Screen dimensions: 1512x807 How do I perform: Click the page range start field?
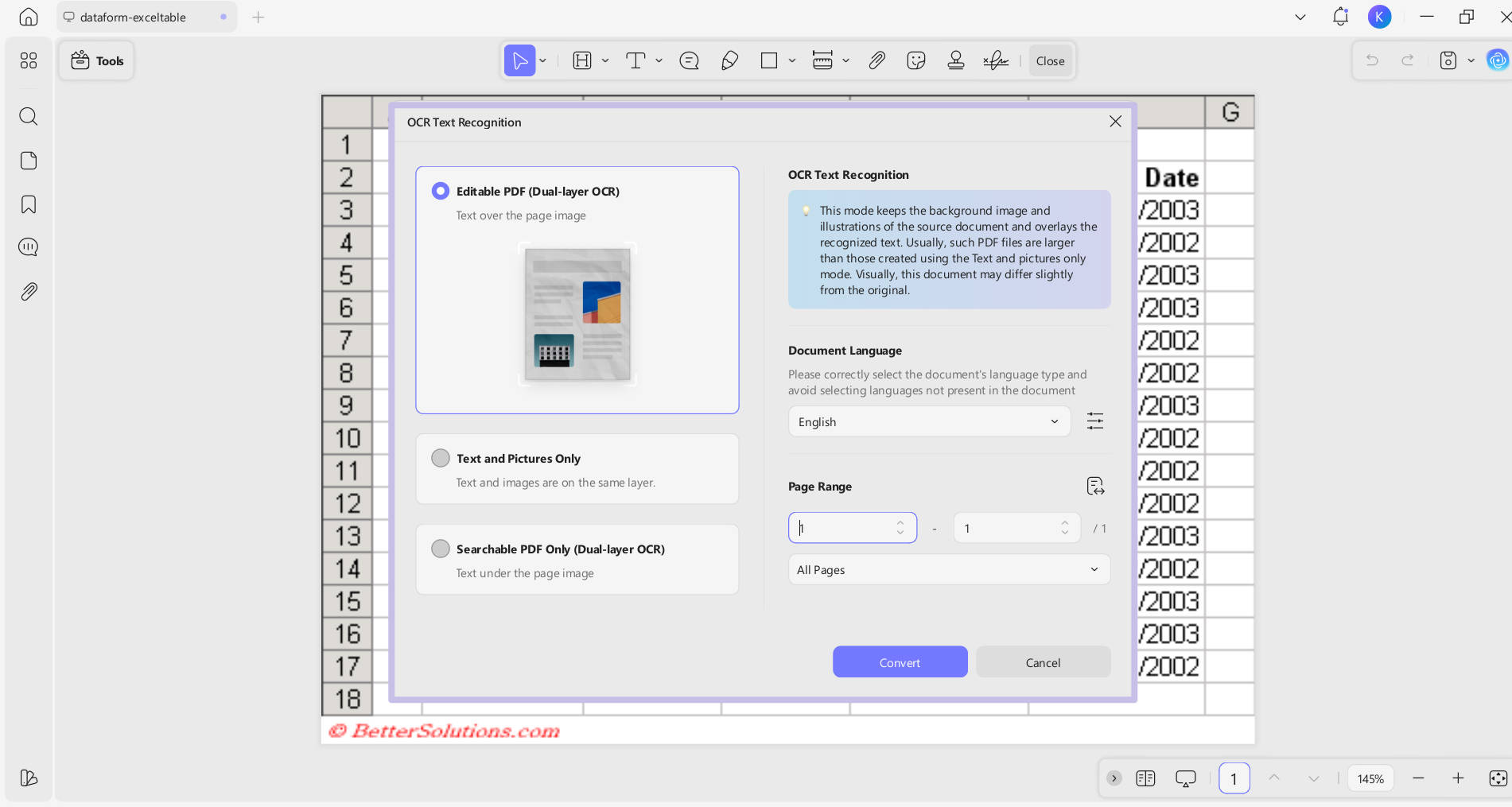point(852,528)
